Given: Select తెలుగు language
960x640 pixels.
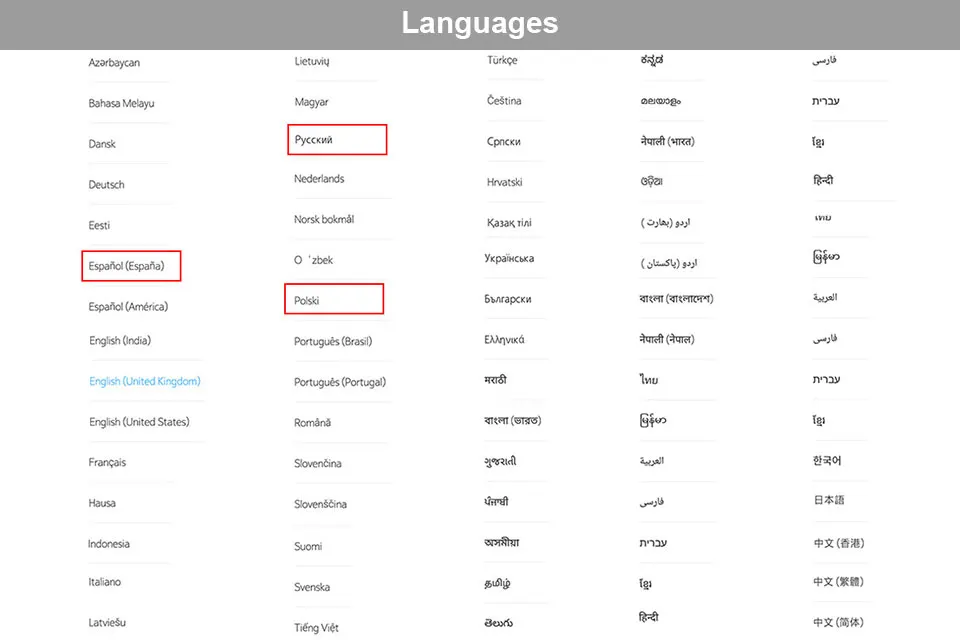Looking at the screenshot, I should point(498,623).
